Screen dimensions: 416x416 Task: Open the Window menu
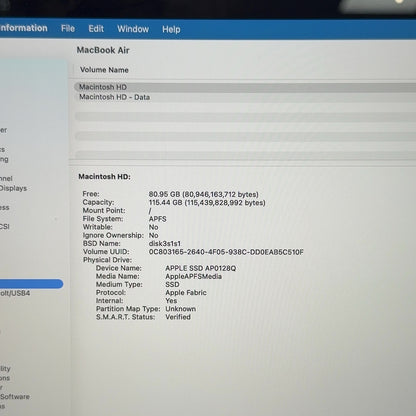pyautogui.click(x=133, y=29)
